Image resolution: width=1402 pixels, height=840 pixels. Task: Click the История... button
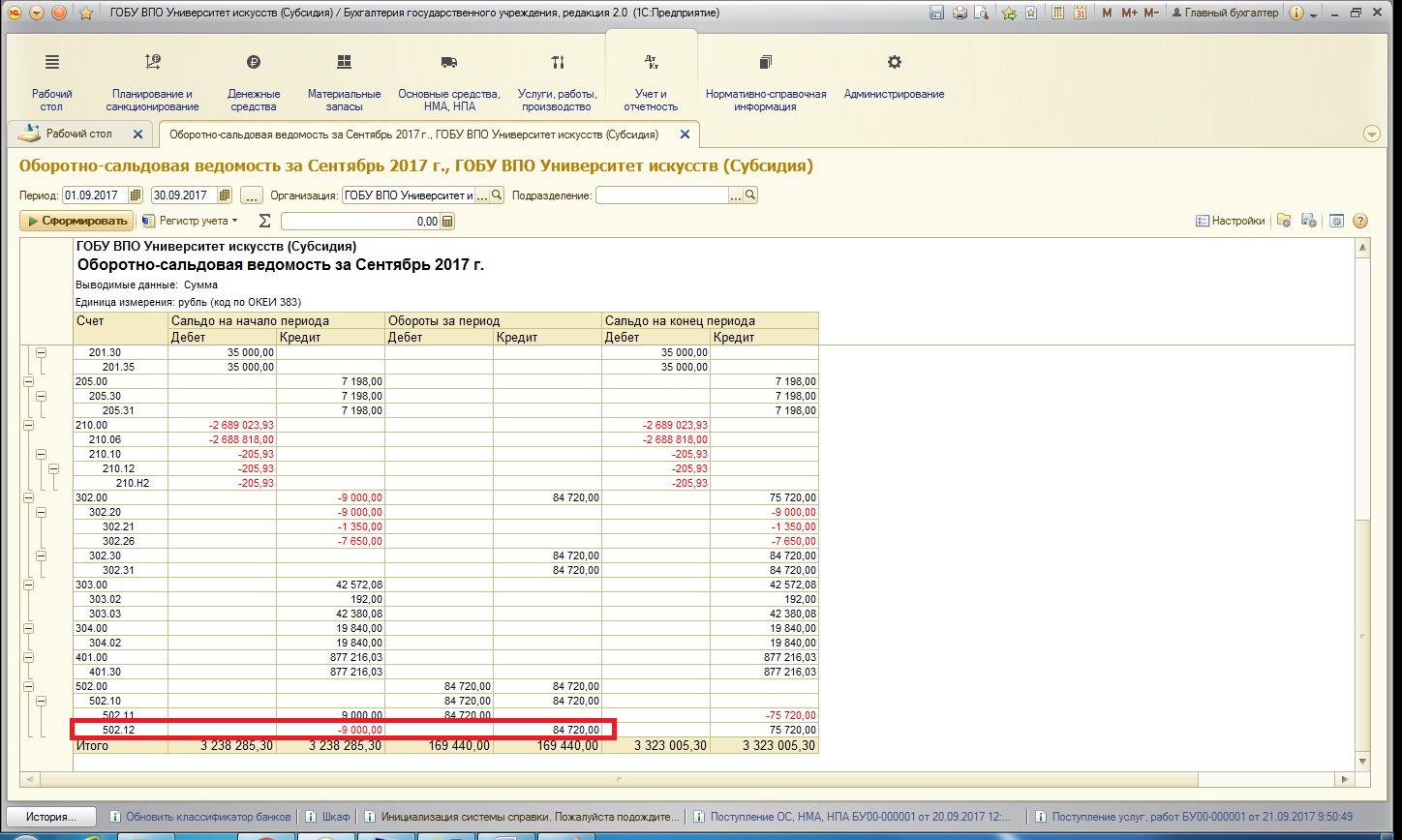click(x=52, y=817)
